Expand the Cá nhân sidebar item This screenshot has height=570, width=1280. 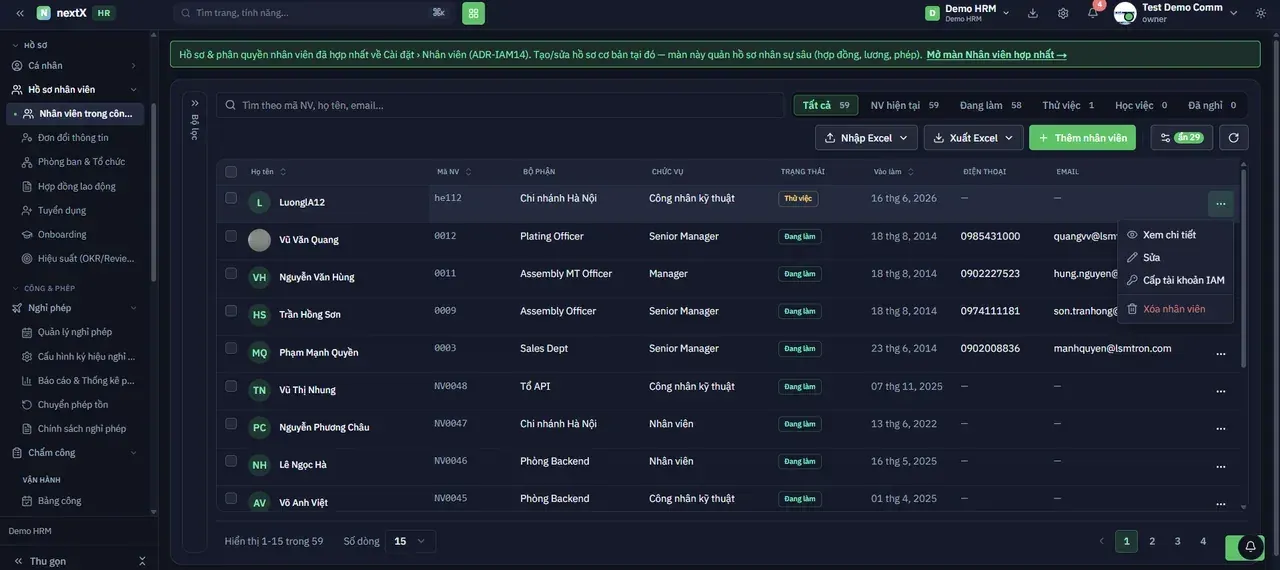(77, 65)
